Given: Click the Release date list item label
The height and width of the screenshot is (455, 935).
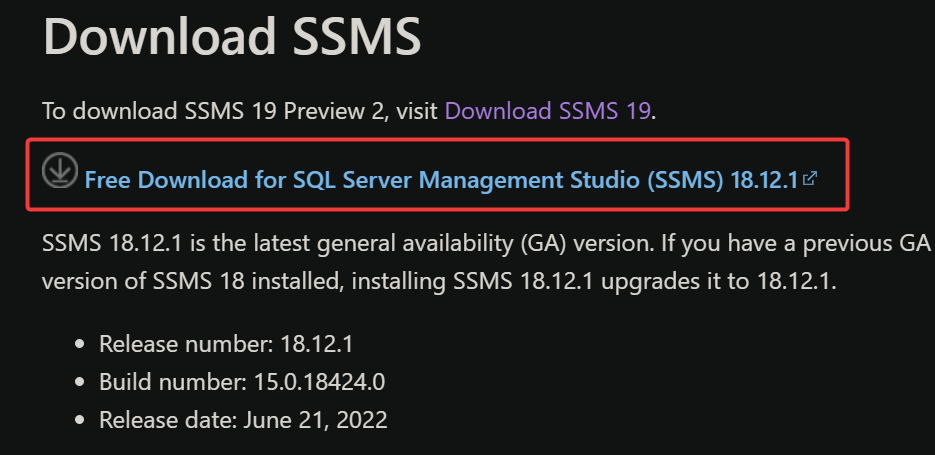Looking at the screenshot, I should pyautogui.click(x=166, y=419).
